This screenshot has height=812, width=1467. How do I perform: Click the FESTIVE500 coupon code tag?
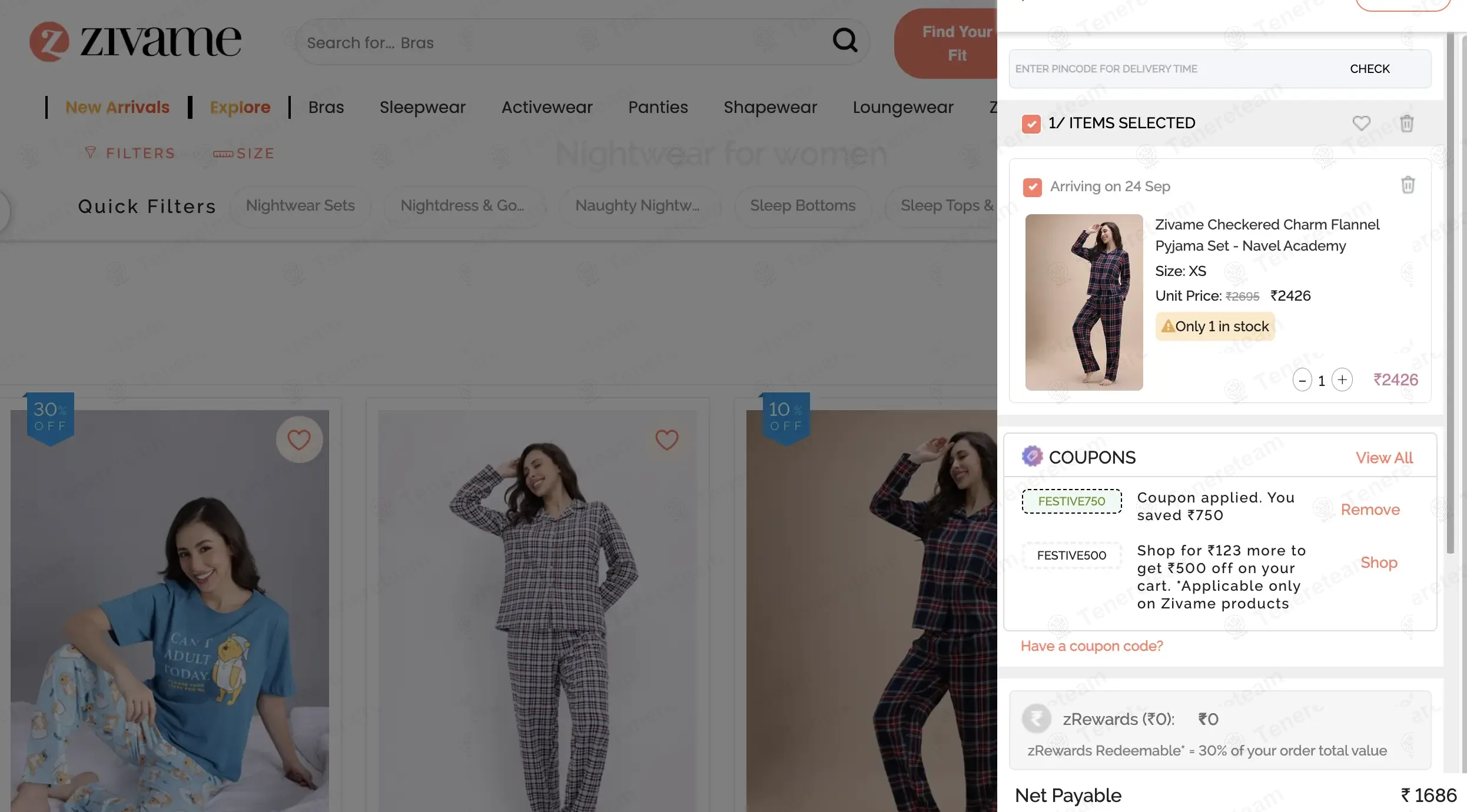pyautogui.click(x=1071, y=555)
